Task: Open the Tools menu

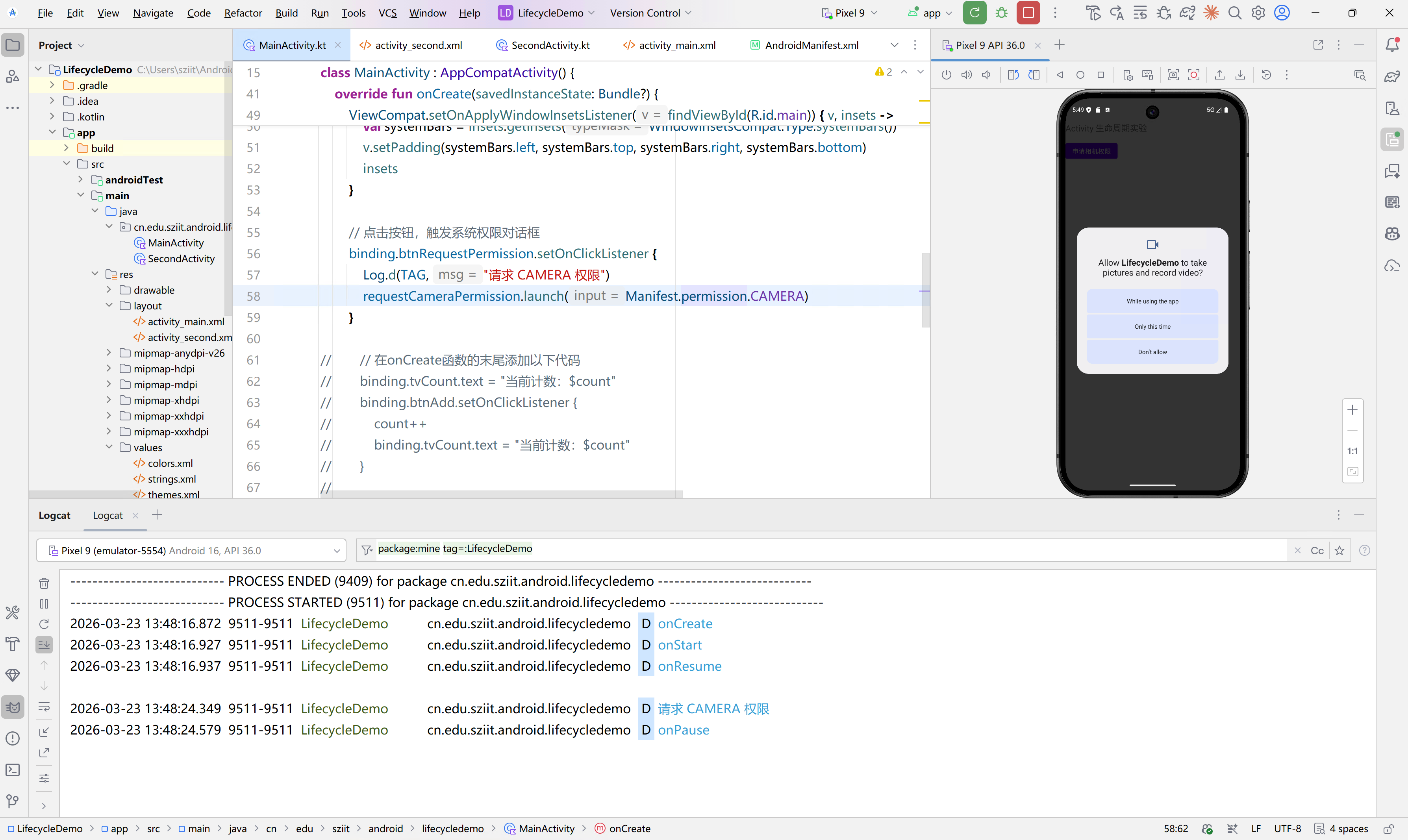Action: point(353,13)
